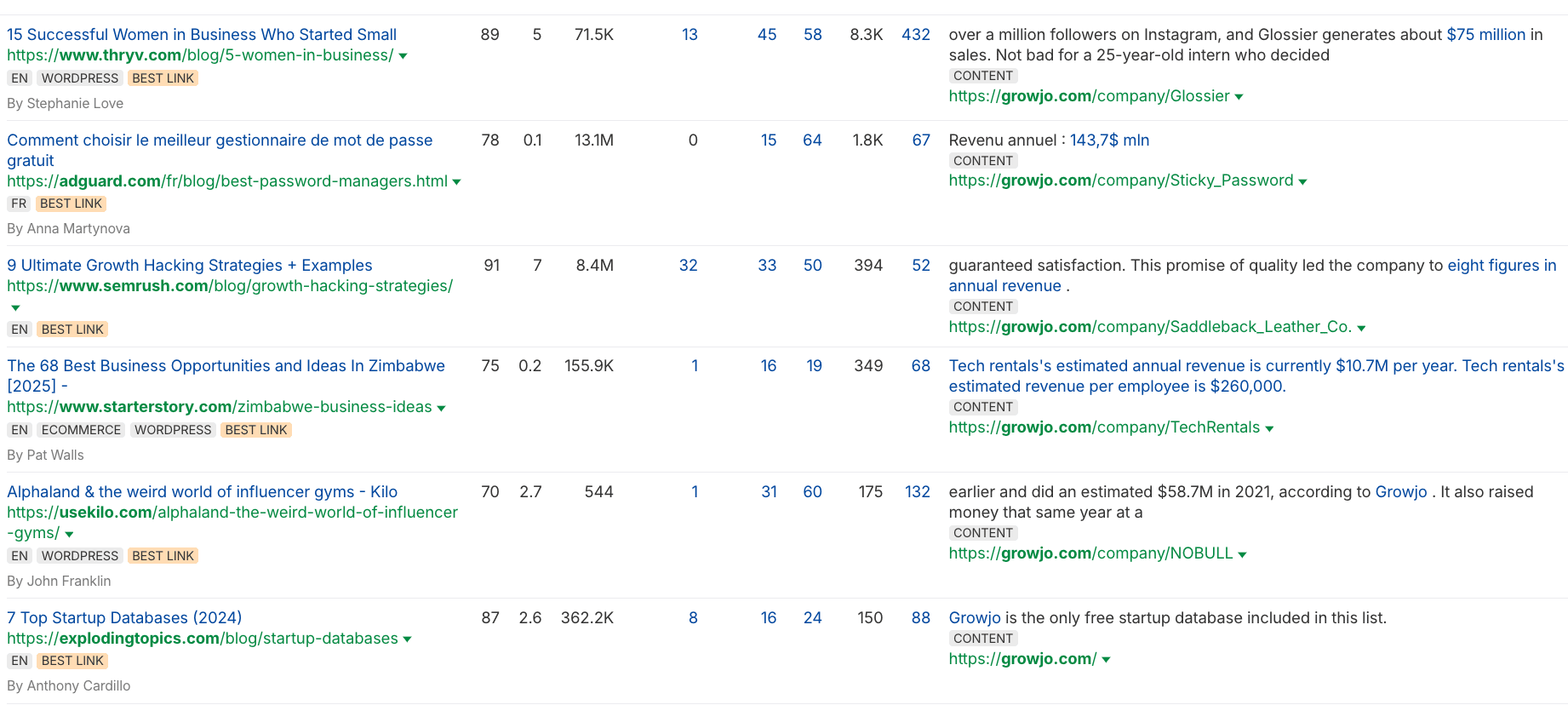Open target URL https://growjo.com/

click(1022, 659)
